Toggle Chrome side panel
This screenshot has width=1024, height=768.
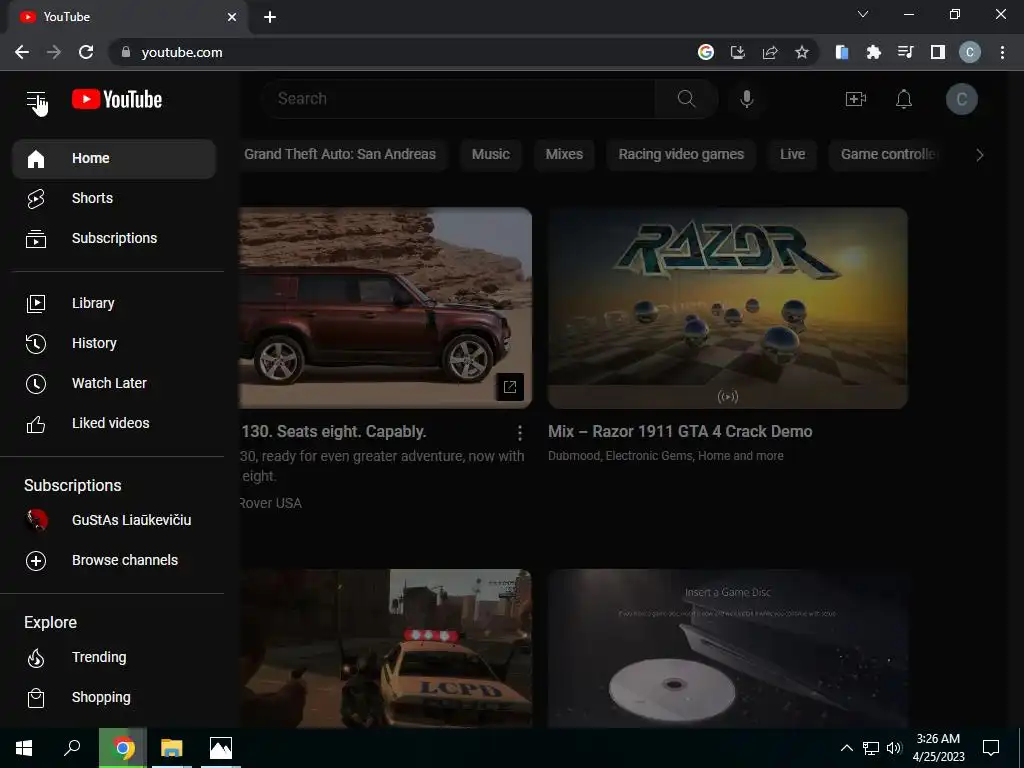coord(937,52)
